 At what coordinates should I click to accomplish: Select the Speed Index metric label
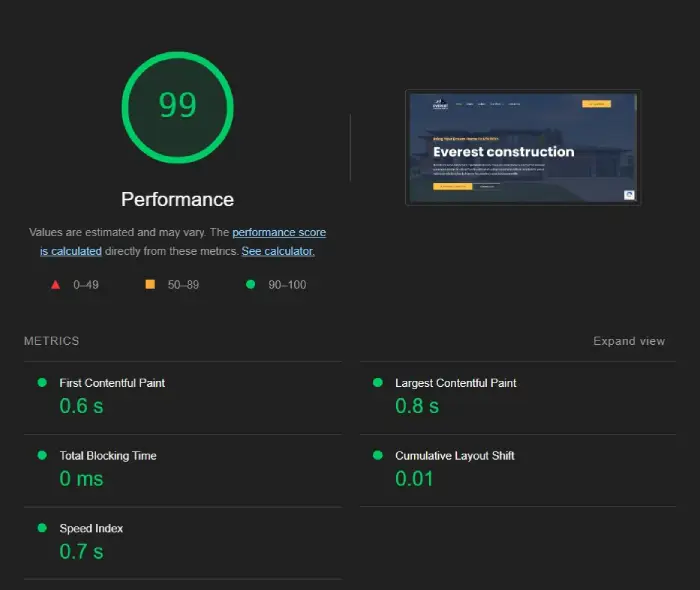coord(91,529)
